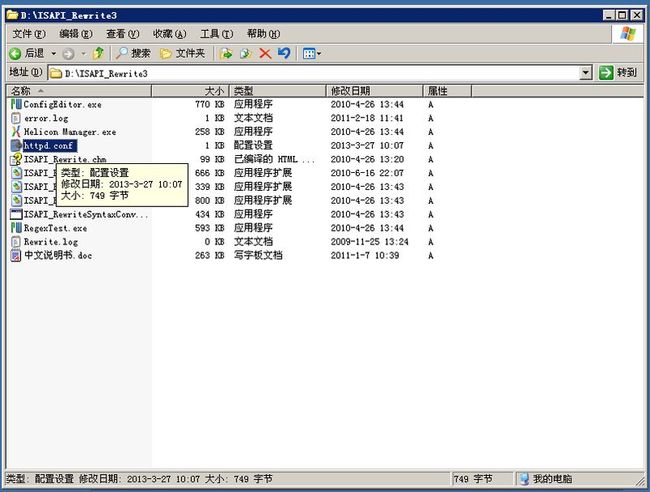
Task: Click the ISAPI_RewriteSyntaxConv... file name
Action: pos(86,214)
